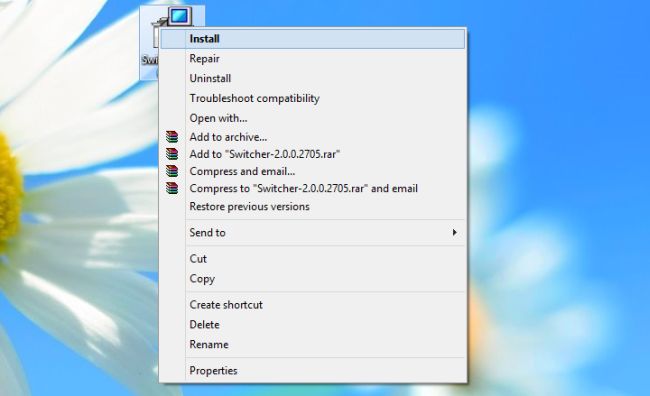This screenshot has height=396, width=650.
Task: Expand the Send to submenu arrow
Action: [x=455, y=233]
